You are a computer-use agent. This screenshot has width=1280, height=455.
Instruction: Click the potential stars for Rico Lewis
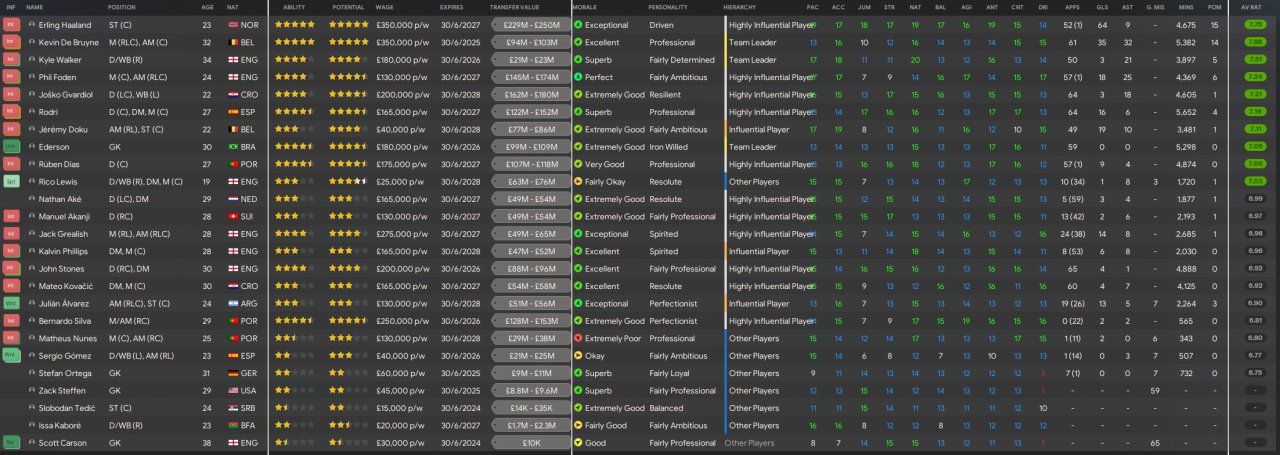[349, 182]
